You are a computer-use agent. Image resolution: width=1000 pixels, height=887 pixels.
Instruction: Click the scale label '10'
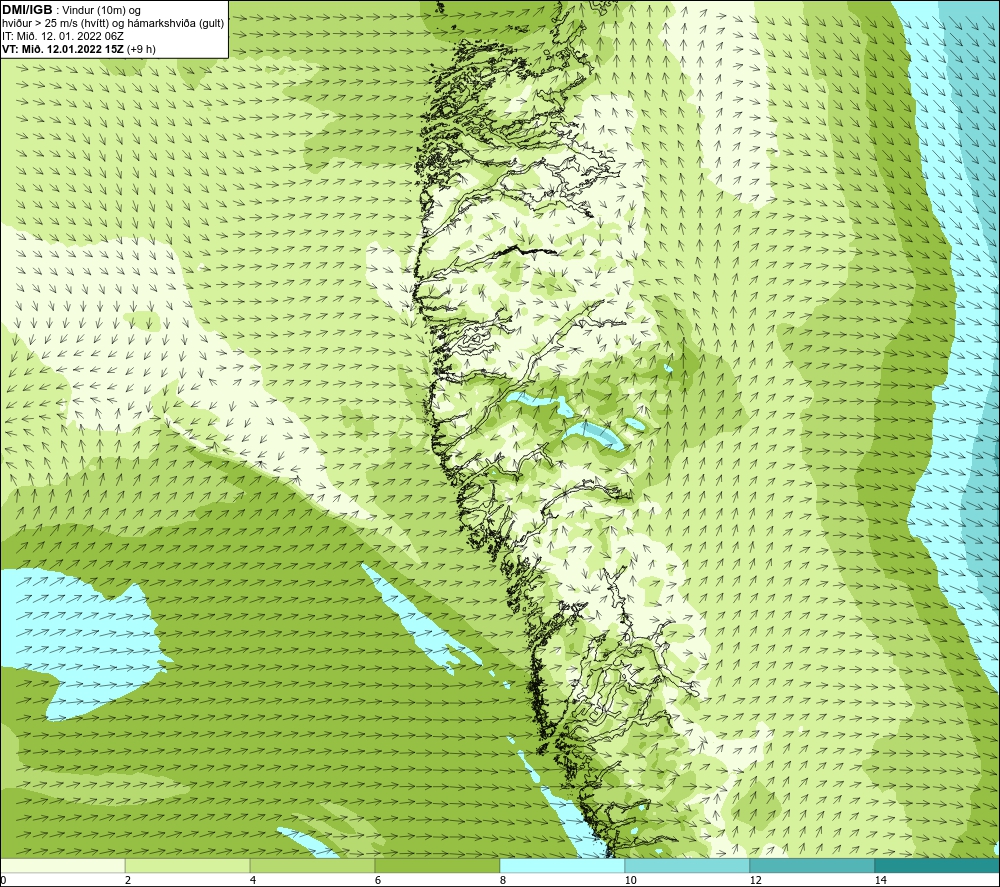(x=630, y=881)
